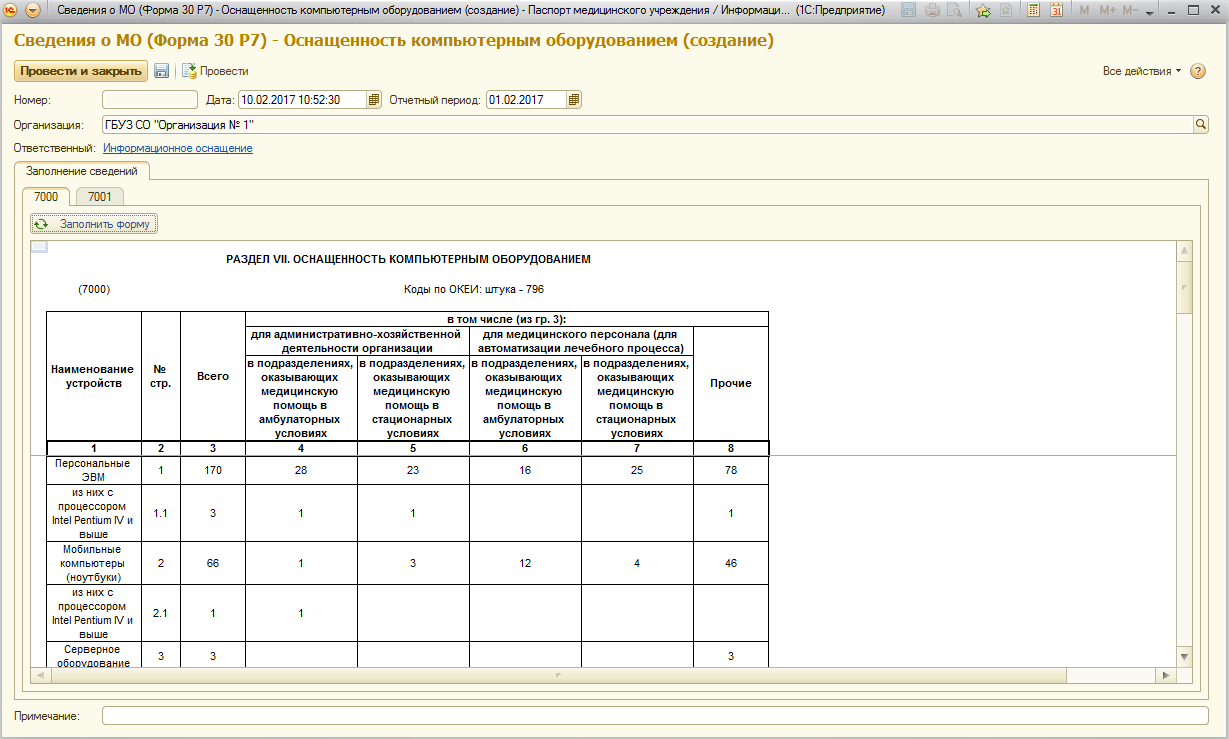Screen dimensions: 1229x739
Task: Expand the Все действия menu
Action: [1141, 71]
